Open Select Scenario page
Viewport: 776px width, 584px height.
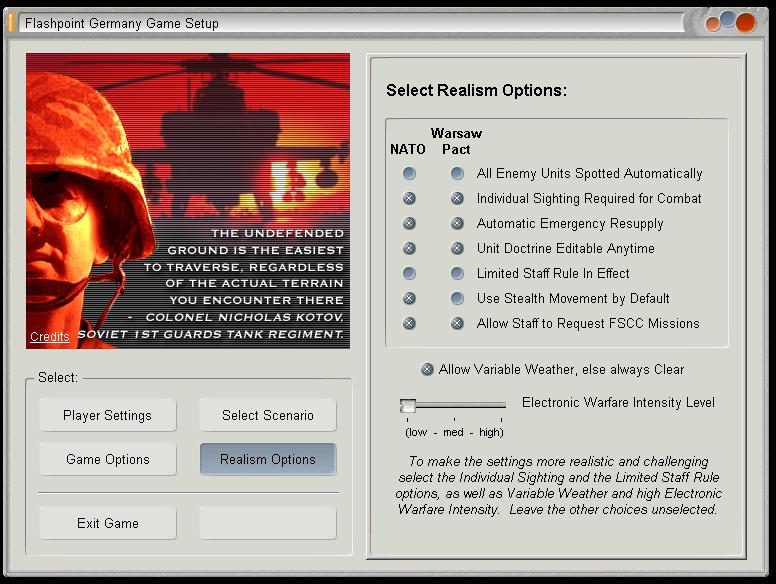click(x=268, y=415)
